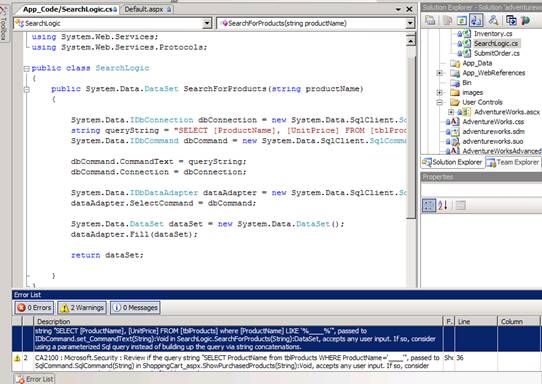Screen dimensions: 542x384
Task: Click the Properties icon in Solution Explorer toolbar
Action: tap(430, 20)
